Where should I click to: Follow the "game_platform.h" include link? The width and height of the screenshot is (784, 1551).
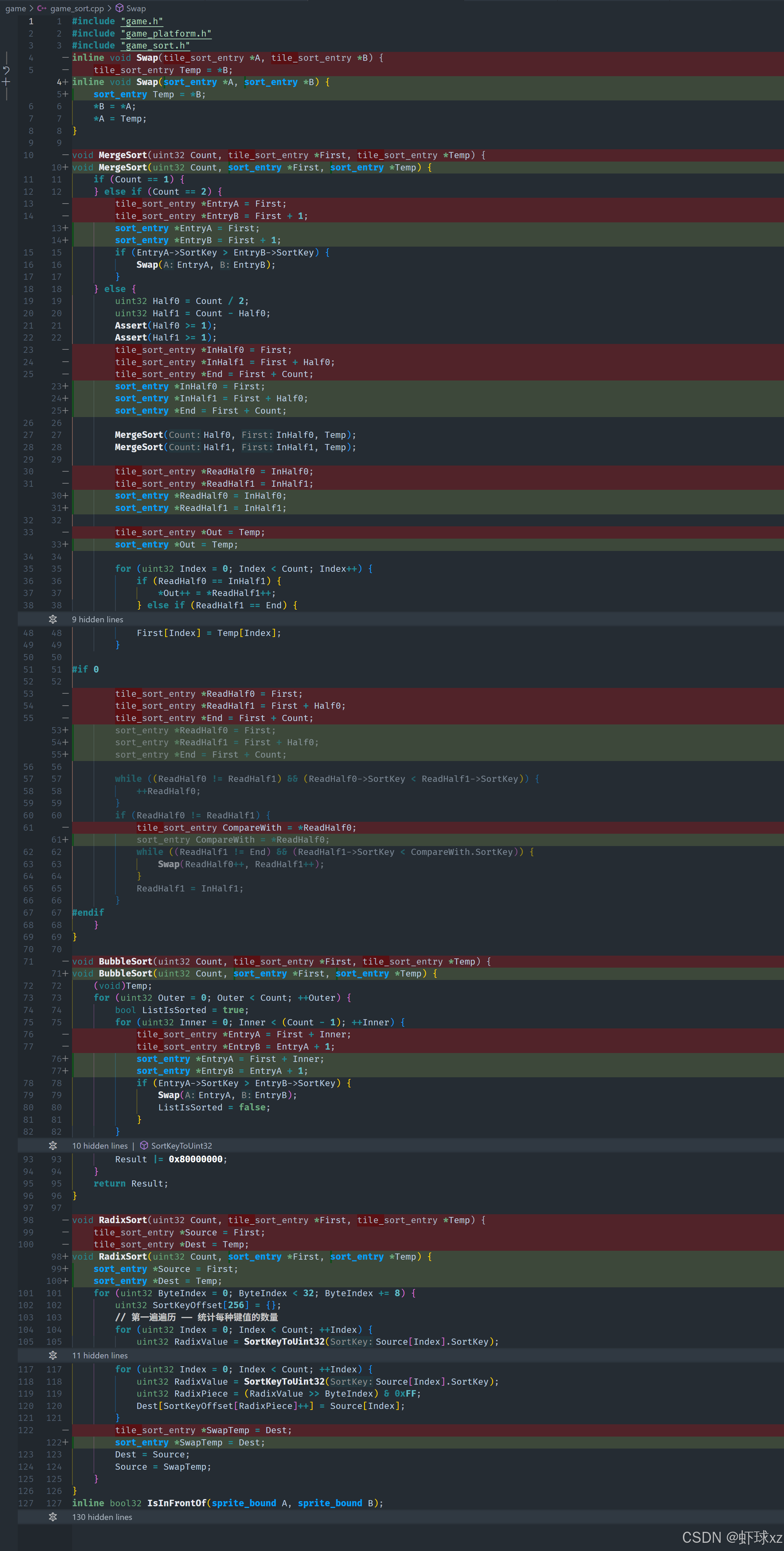tap(166, 34)
